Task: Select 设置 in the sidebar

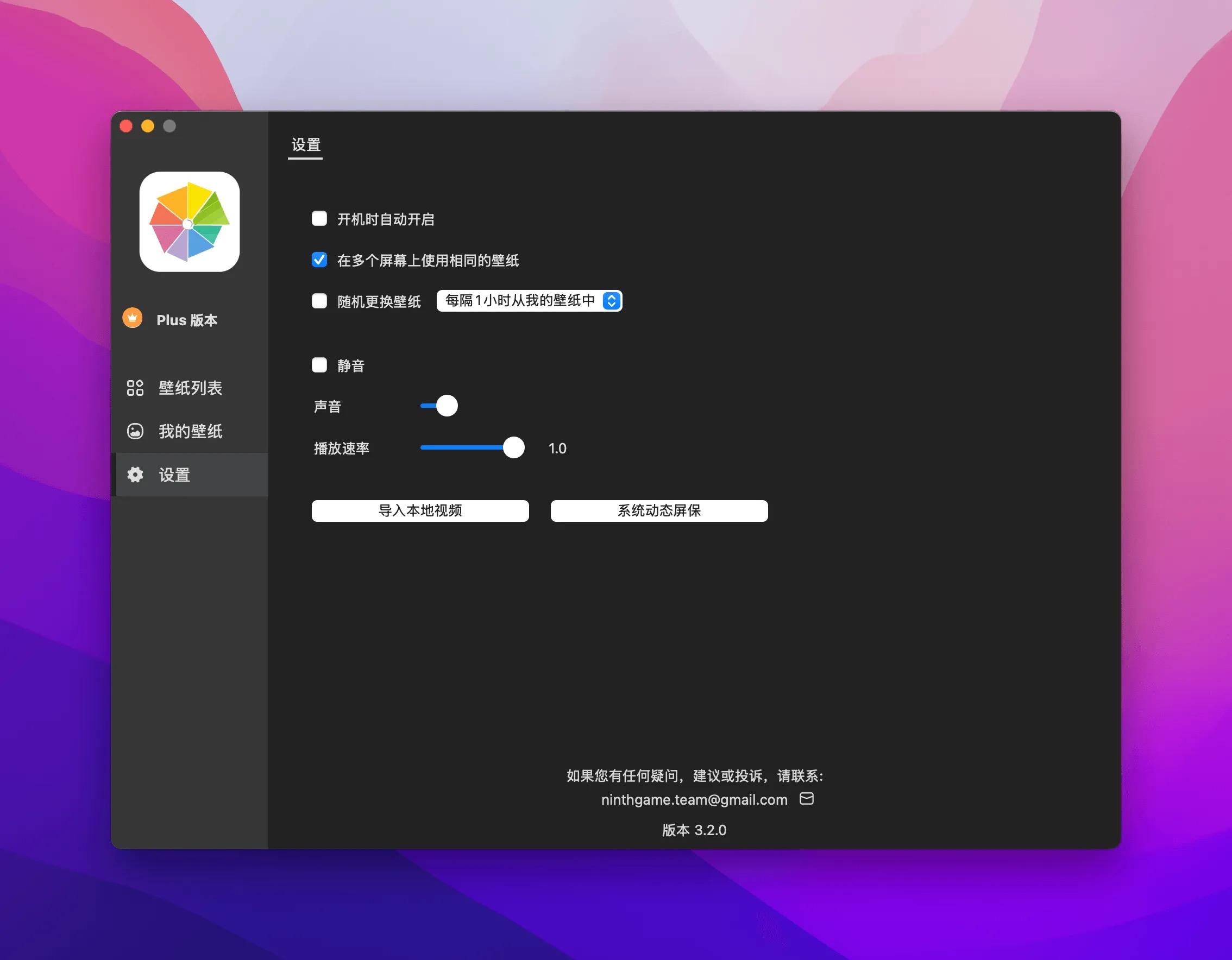Action: 190,475
